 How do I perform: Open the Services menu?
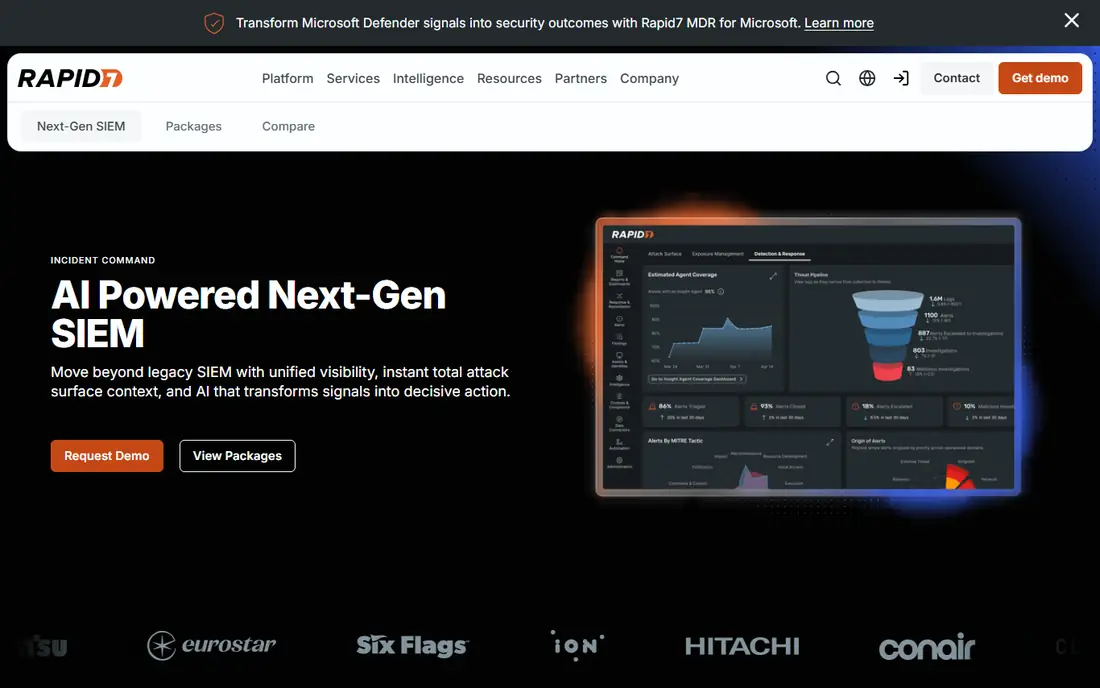(353, 79)
